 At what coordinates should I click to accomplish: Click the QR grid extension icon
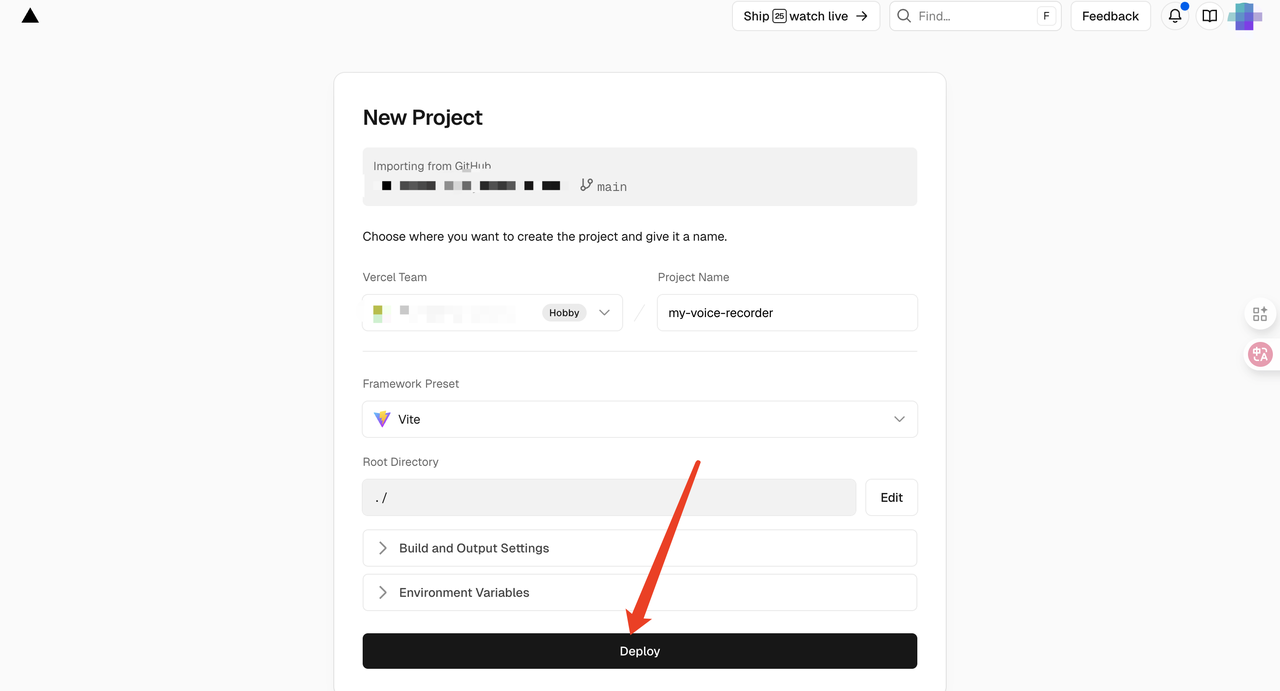1260,314
